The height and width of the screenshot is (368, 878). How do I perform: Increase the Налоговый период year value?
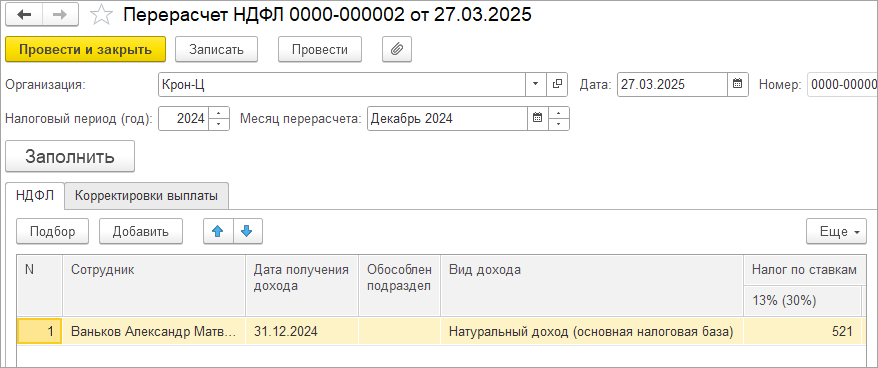tap(219, 113)
